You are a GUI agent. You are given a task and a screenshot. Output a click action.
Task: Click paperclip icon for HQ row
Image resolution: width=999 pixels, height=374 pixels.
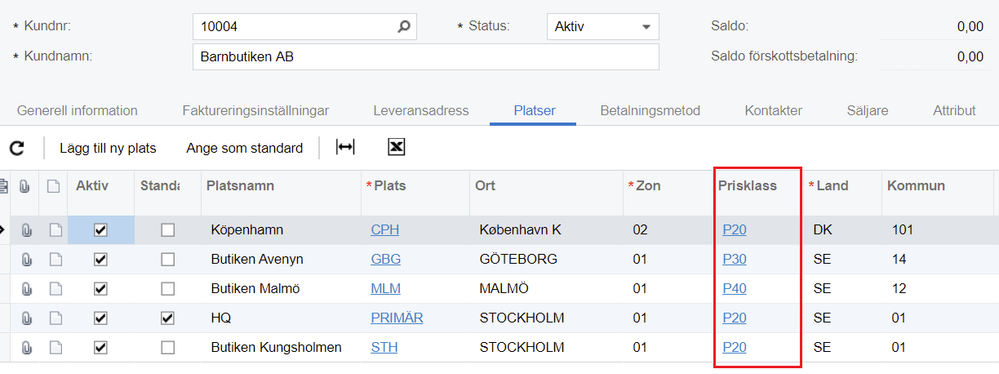click(26, 318)
